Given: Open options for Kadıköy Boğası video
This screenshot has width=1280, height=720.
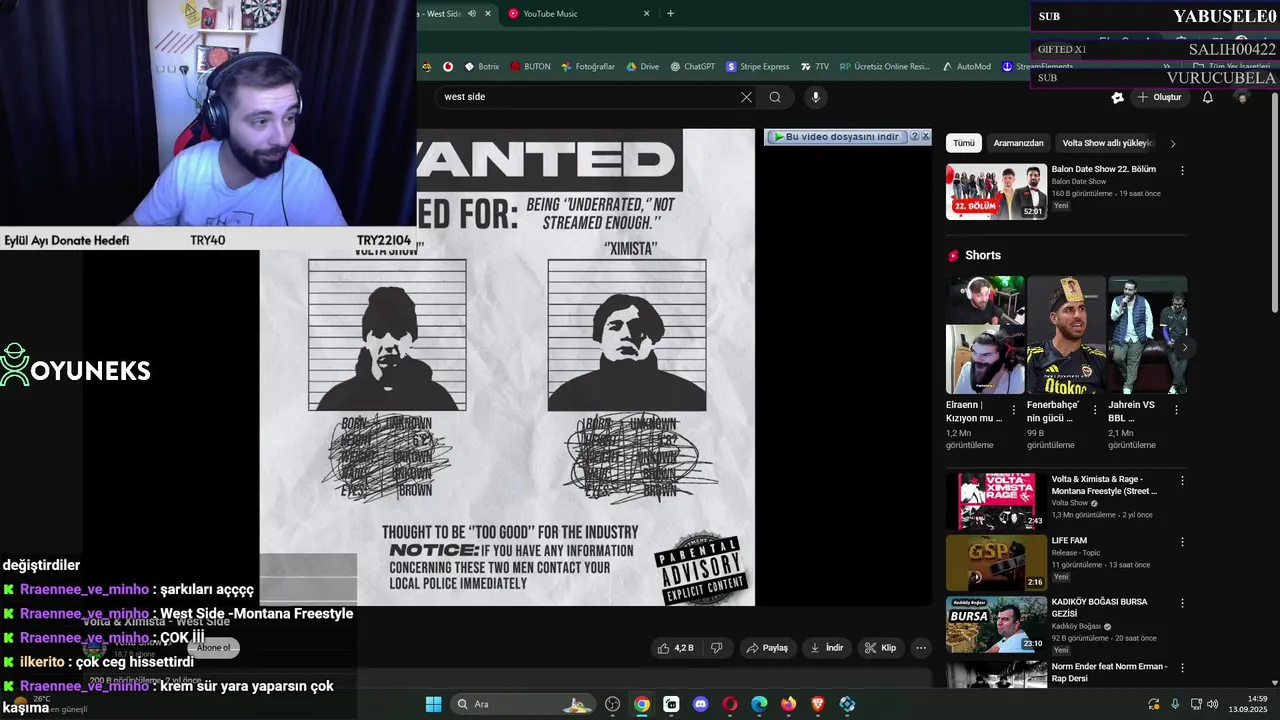Looking at the screenshot, I should coord(1182,603).
